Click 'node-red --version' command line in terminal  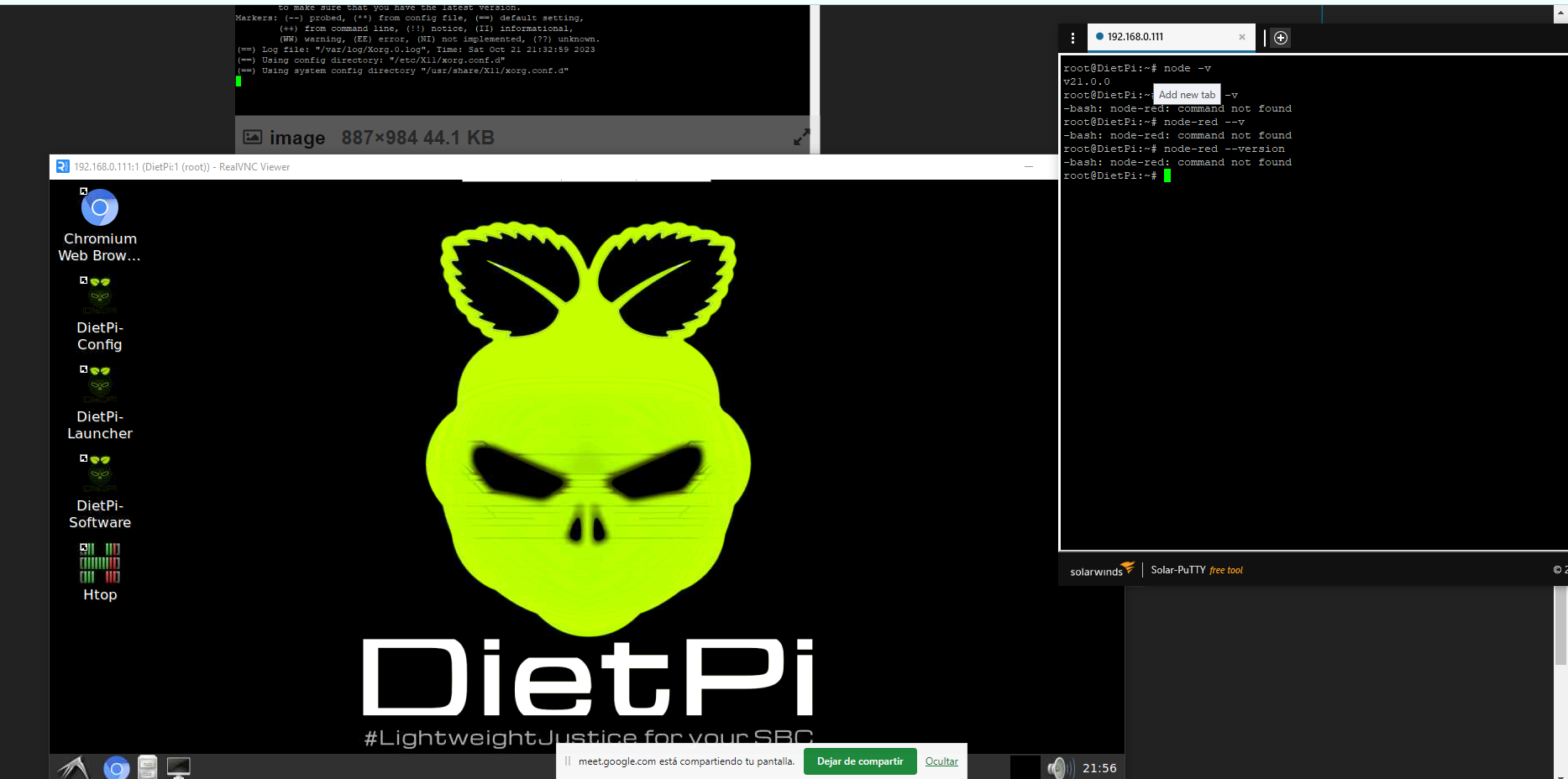pos(1224,149)
